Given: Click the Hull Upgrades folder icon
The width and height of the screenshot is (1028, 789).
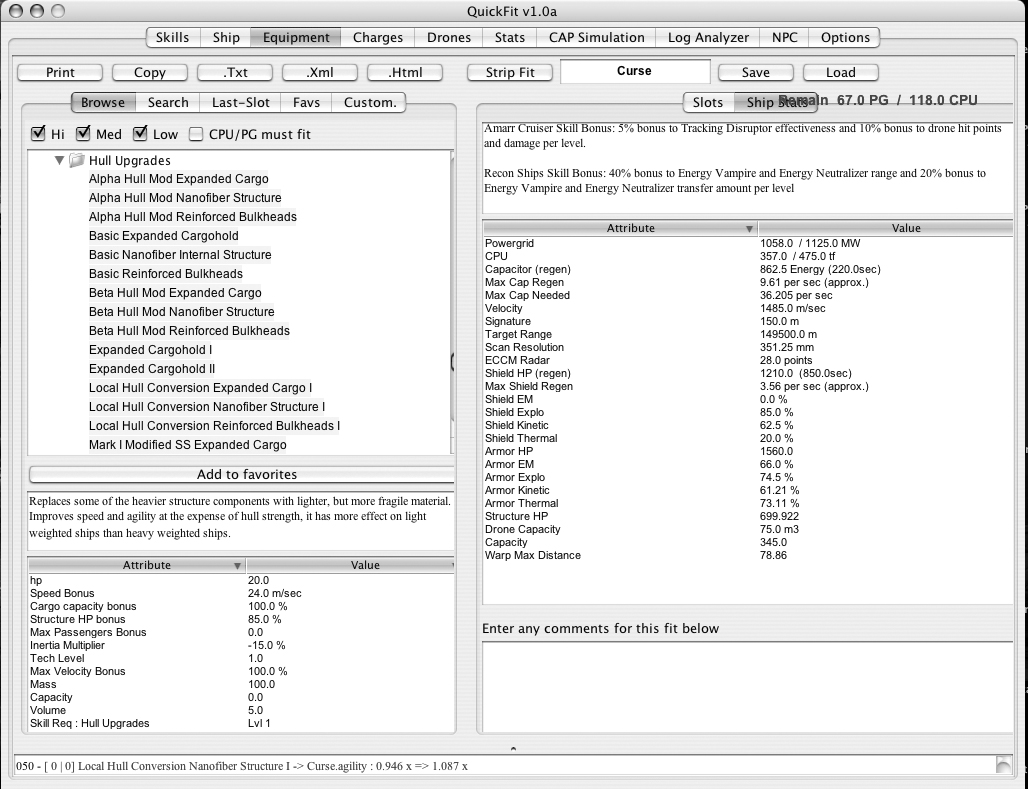Looking at the screenshot, I should [x=77, y=160].
